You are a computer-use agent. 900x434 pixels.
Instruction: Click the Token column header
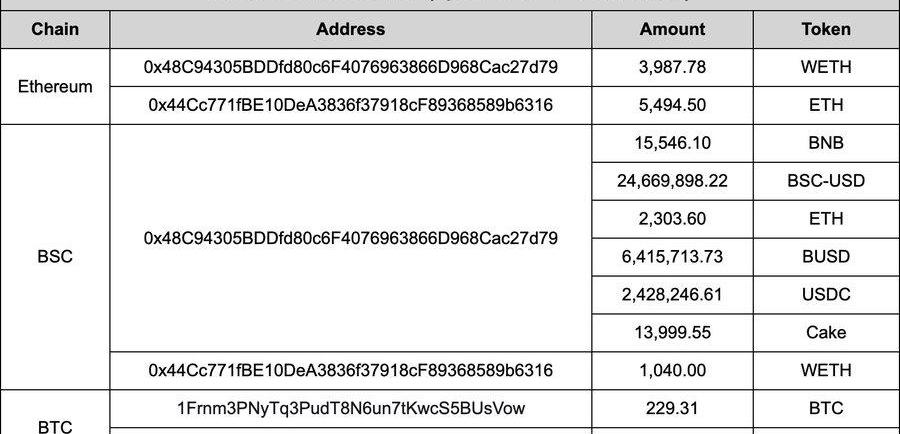[826, 29]
